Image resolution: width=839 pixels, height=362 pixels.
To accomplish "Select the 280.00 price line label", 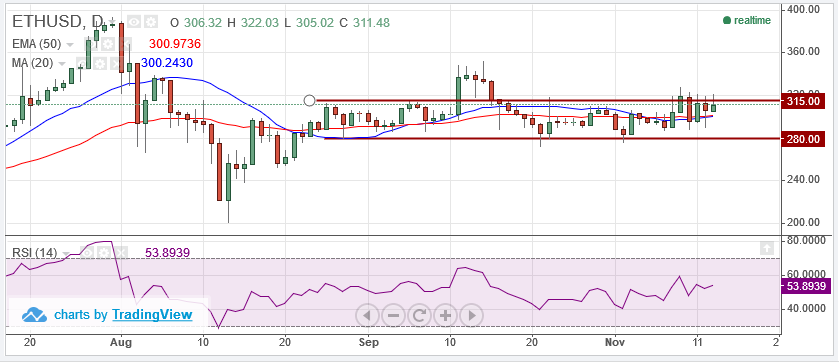I will click(x=803, y=139).
